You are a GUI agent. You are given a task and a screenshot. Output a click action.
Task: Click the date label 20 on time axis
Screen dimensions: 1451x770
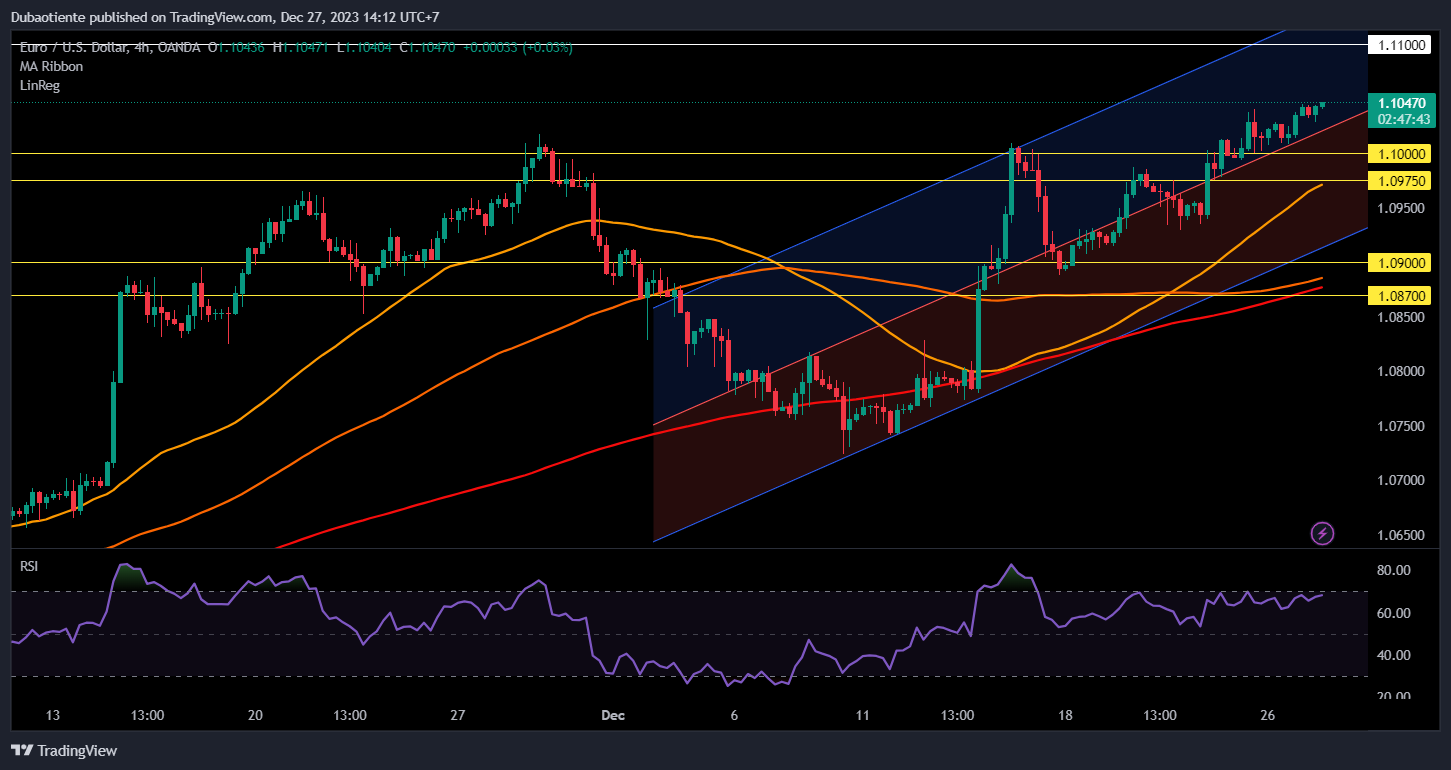[255, 716]
